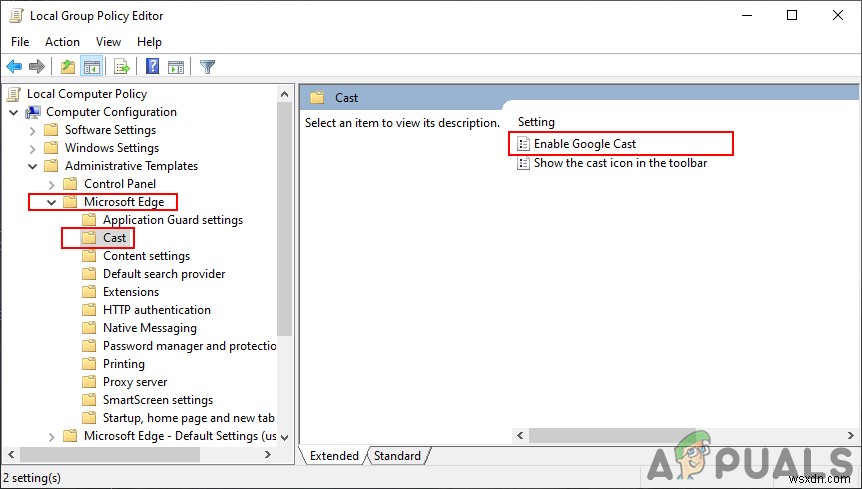Select Default search provider folder
The height and width of the screenshot is (489, 862).
(164, 274)
